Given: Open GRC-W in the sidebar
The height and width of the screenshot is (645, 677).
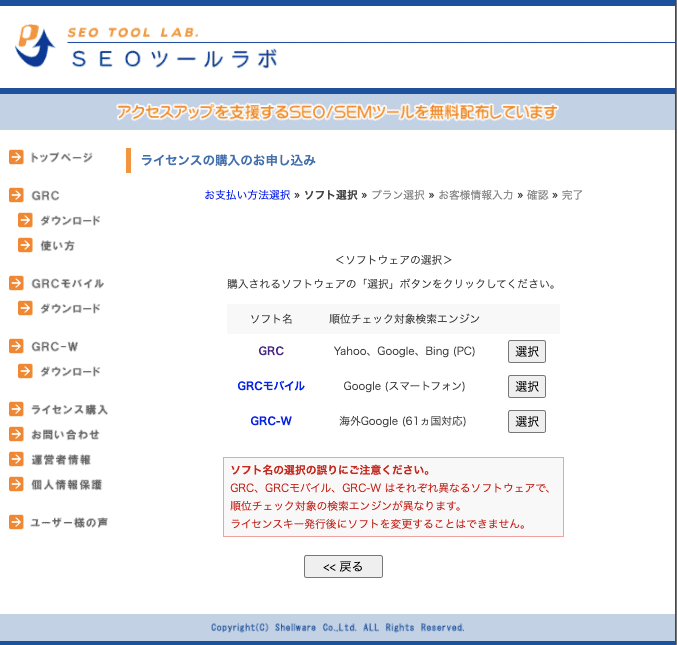Looking at the screenshot, I should pyautogui.click(x=54, y=347).
